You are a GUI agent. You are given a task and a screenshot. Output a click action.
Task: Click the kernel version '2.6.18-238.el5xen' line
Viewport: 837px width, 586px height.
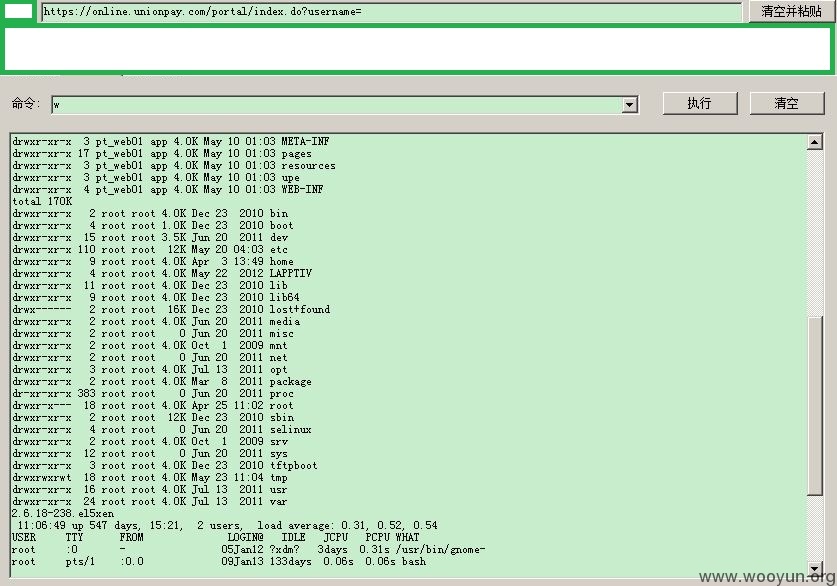pyautogui.click(x=63, y=513)
